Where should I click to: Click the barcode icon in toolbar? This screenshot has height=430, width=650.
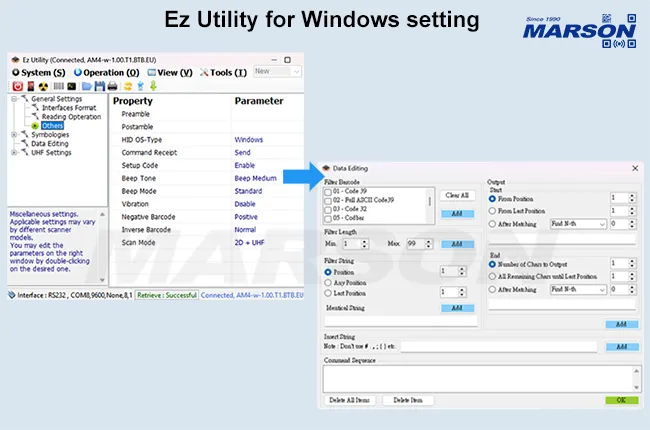tap(58, 86)
